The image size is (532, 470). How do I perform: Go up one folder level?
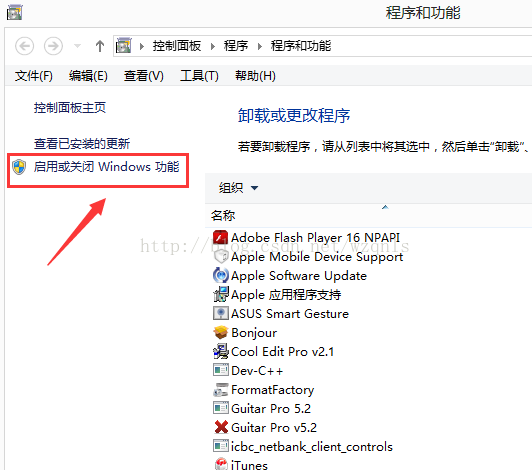100,46
